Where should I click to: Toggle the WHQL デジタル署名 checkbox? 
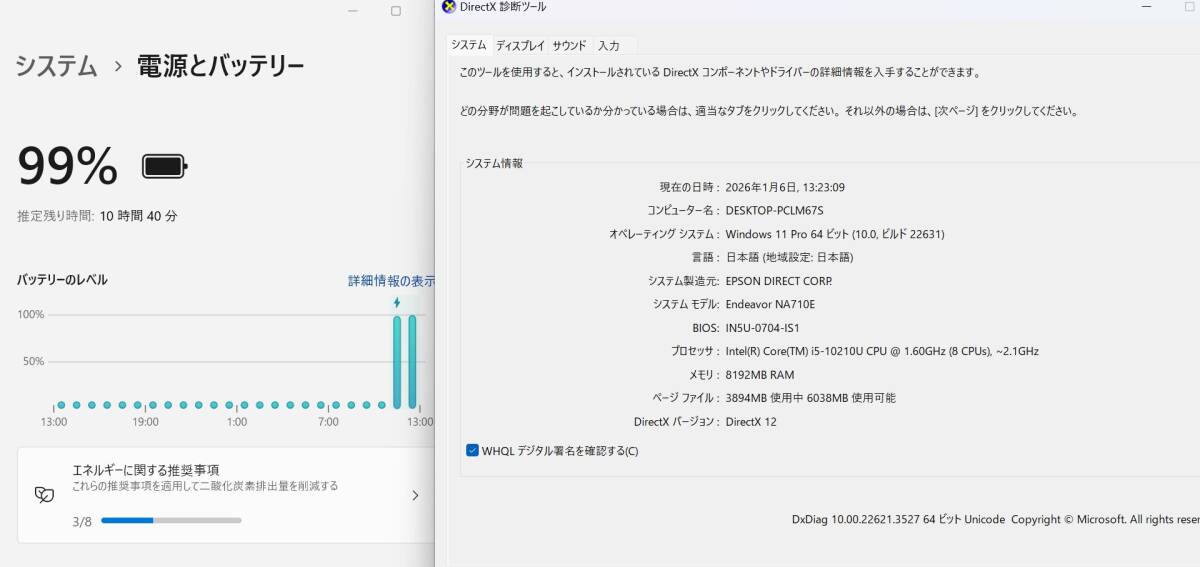(x=473, y=450)
